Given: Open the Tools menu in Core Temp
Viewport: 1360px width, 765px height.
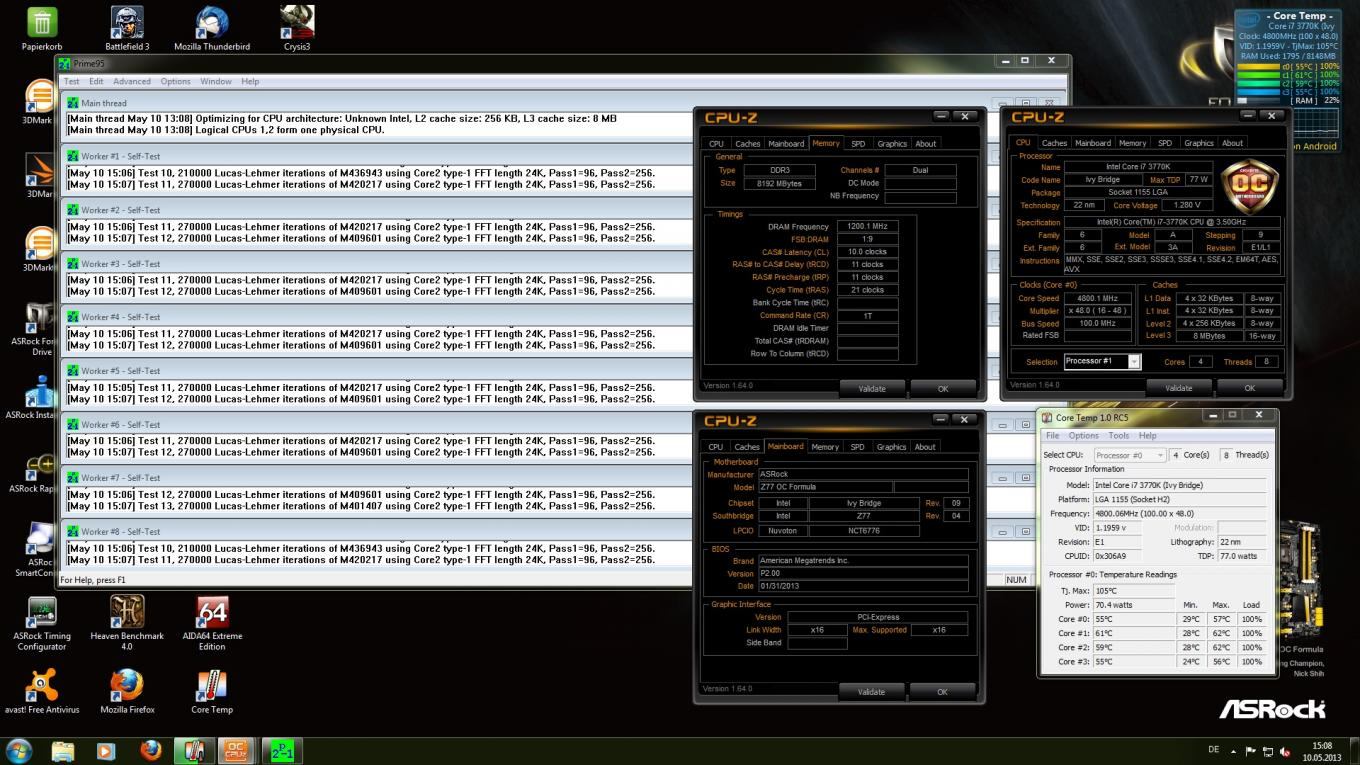Looking at the screenshot, I should [x=1119, y=436].
